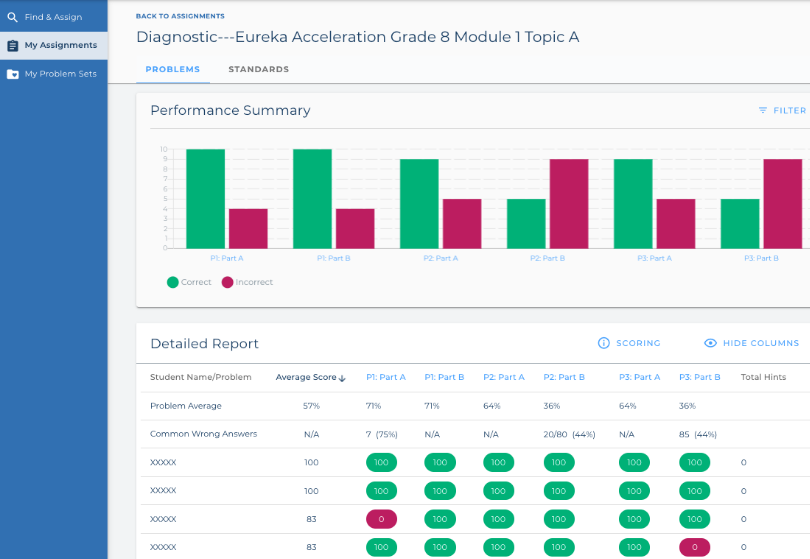Click the Filter icon in Performance Summary
This screenshot has height=559, width=810.
tap(763, 111)
